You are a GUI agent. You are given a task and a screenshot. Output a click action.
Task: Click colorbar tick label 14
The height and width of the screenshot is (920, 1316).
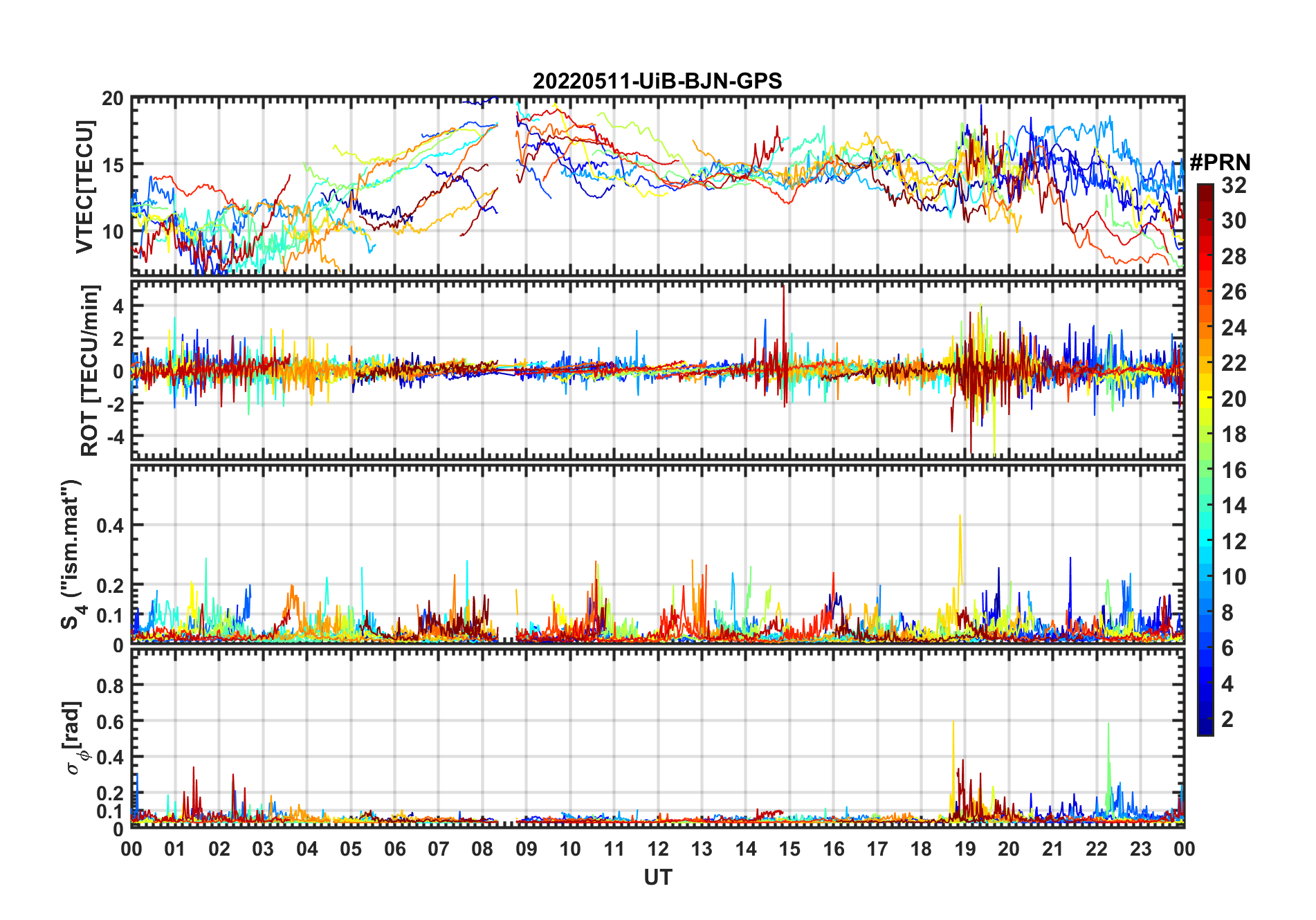(1234, 506)
